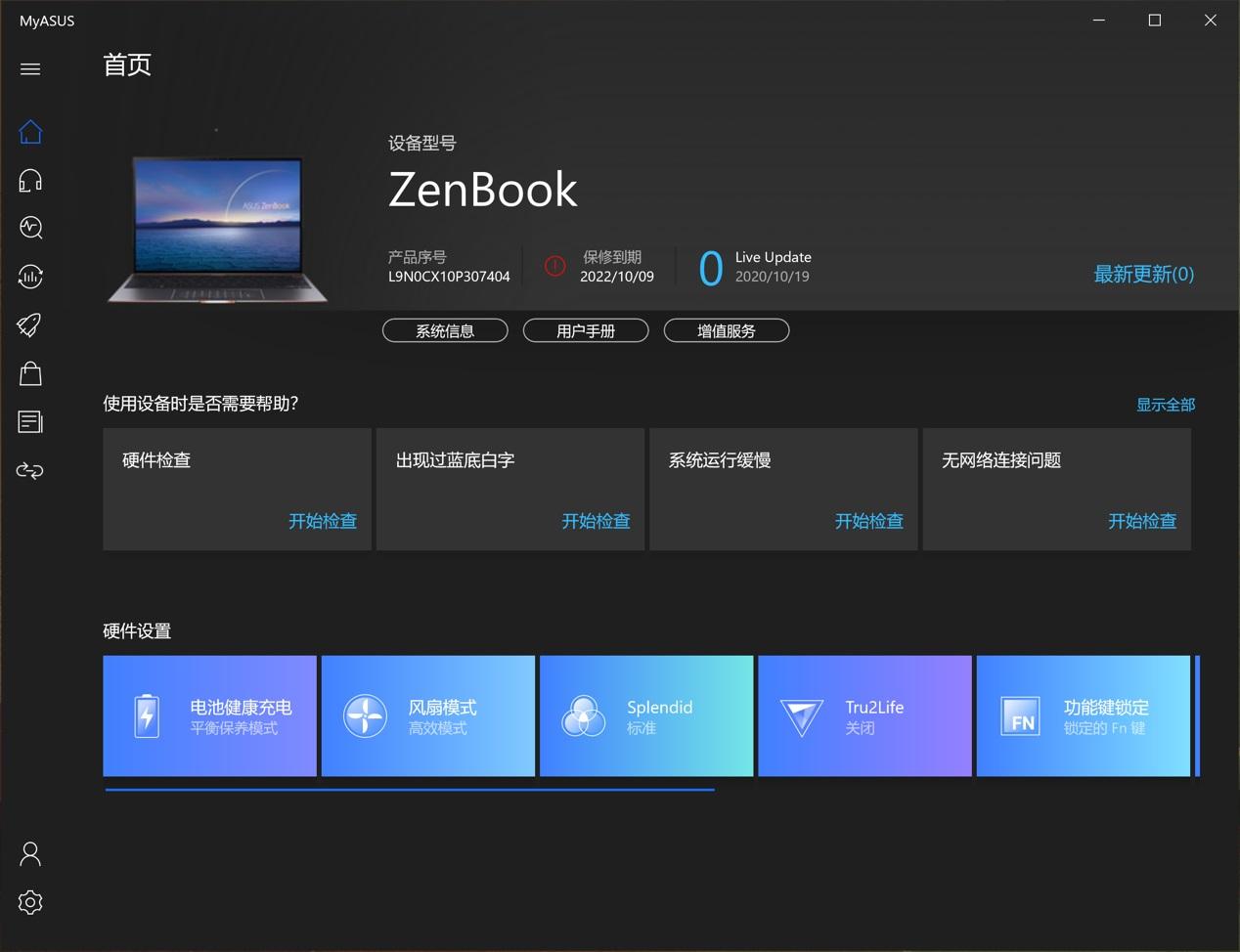This screenshot has height=952, width=1240.
Task: Start 硬件检查 check
Action: point(323,521)
